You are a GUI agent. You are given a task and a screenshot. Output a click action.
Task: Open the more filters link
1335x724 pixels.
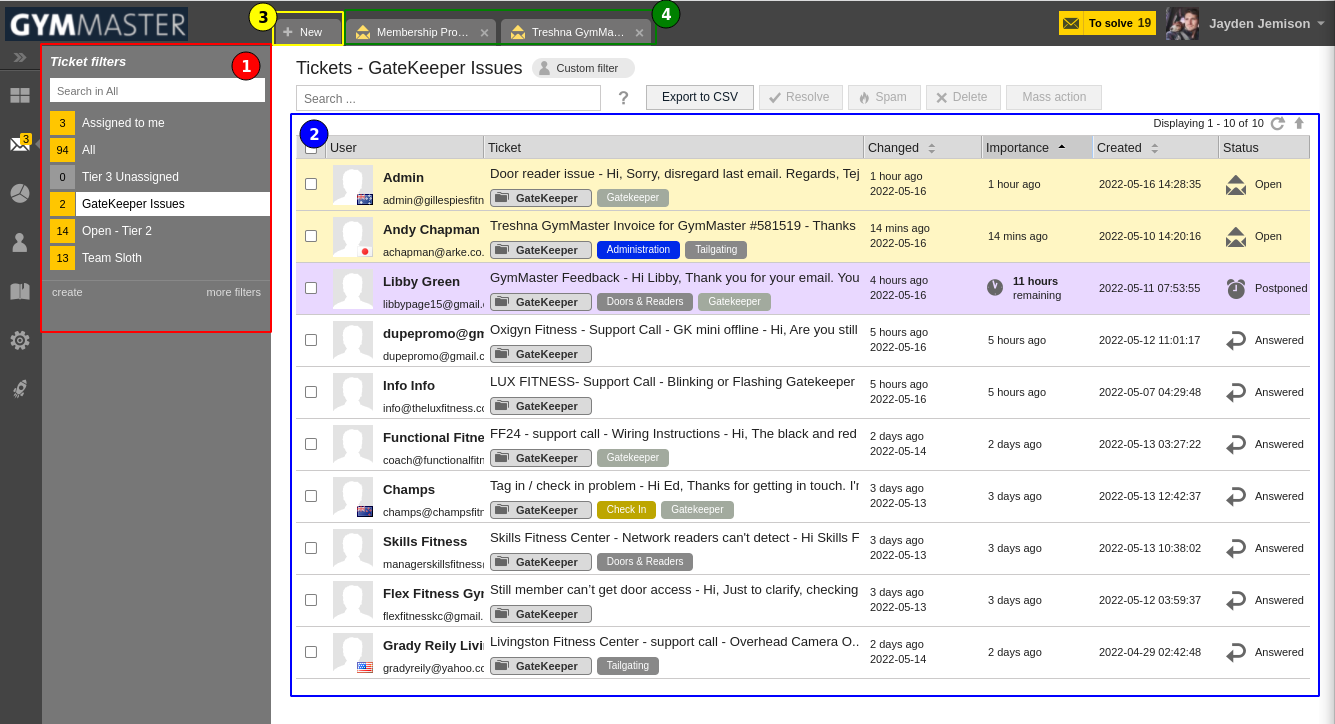pyautogui.click(x=233, y=292)
